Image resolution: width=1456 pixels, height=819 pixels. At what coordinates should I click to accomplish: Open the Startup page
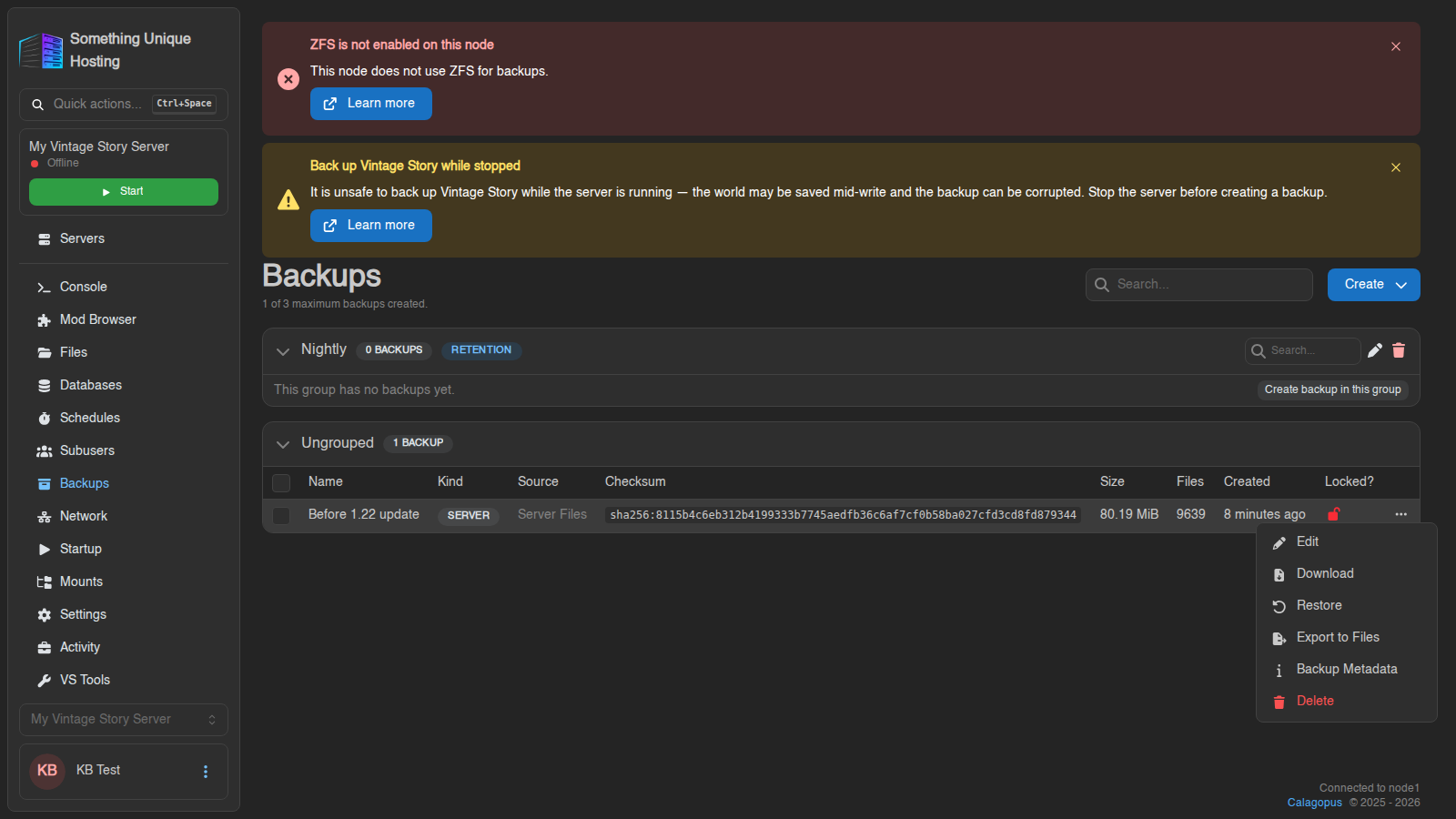[x=124, y=549]
